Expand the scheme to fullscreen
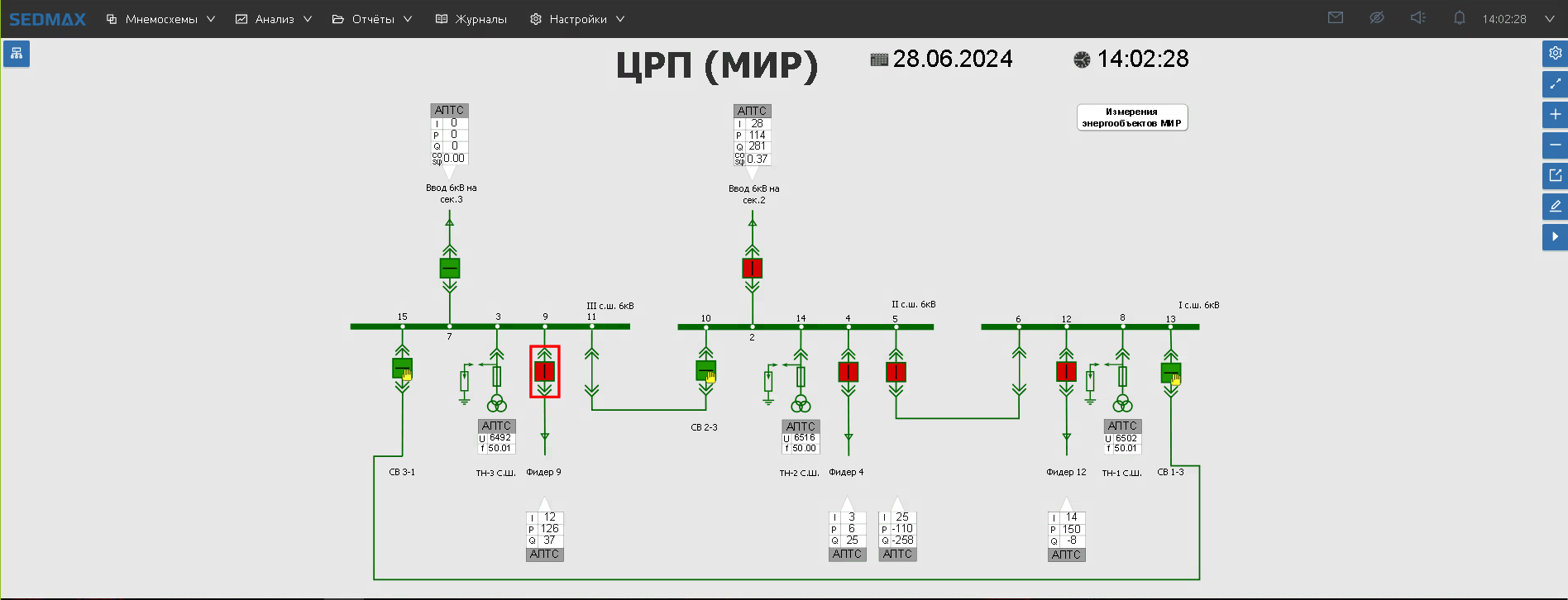The height and width of the screenshot is (600, 1568). pyautogui.click(x=1555, y=83)
